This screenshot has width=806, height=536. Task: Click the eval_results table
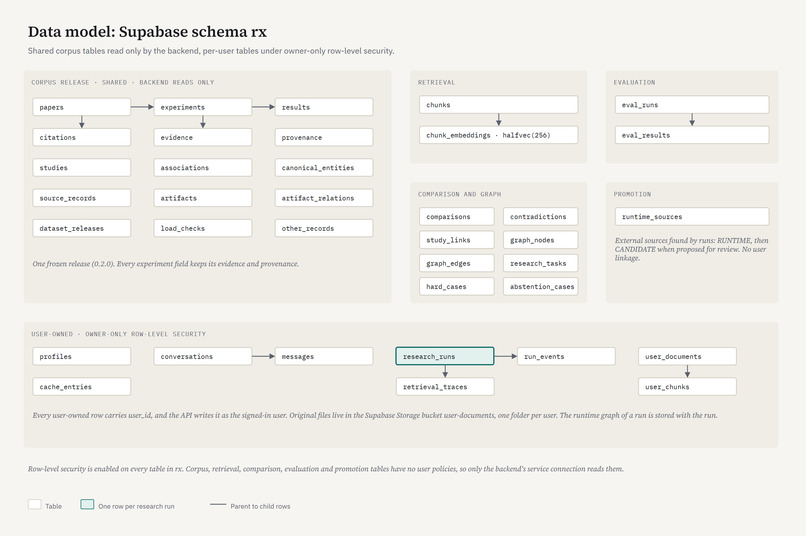(x=692, y=135)
